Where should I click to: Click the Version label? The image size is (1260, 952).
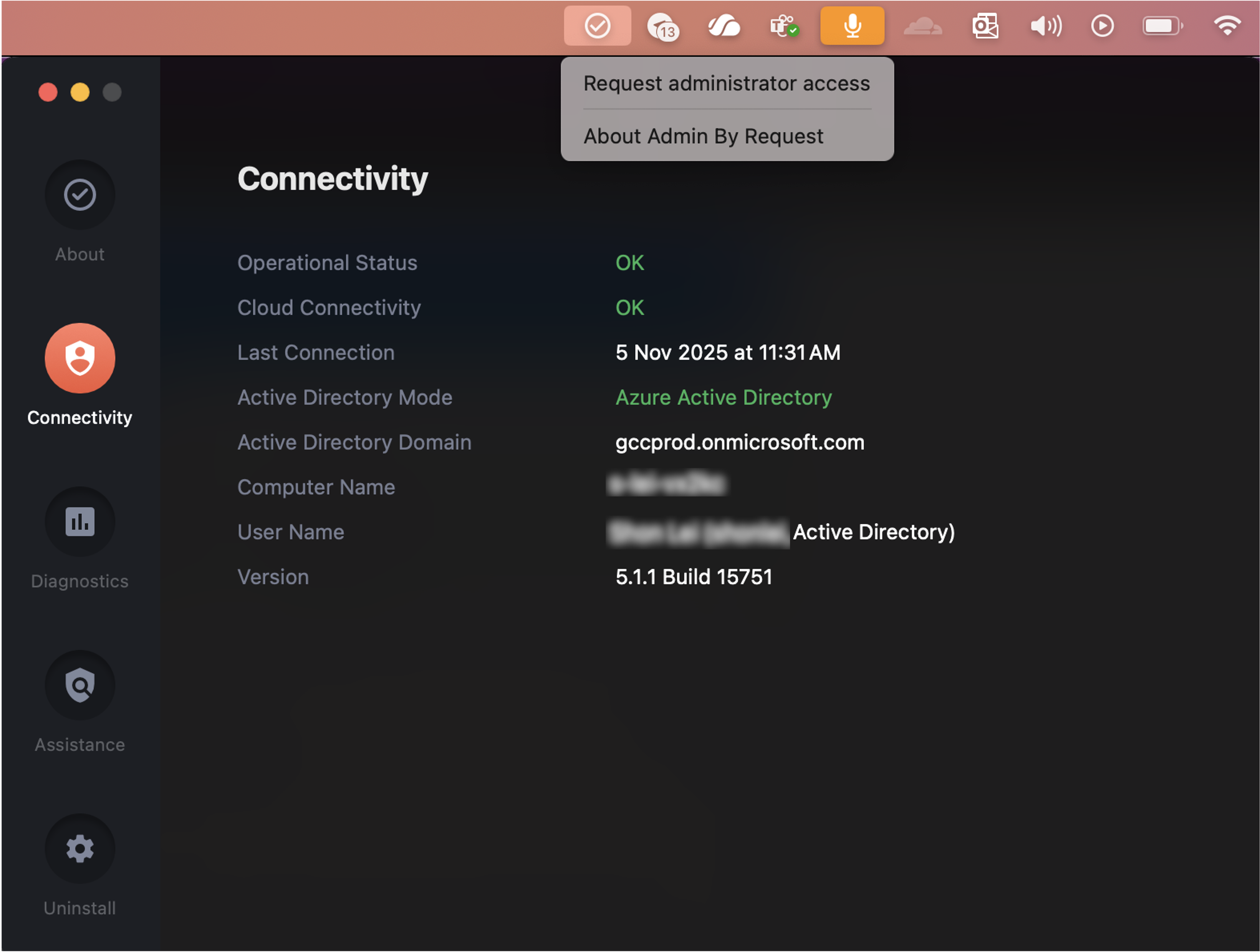(x=273, y=577)
